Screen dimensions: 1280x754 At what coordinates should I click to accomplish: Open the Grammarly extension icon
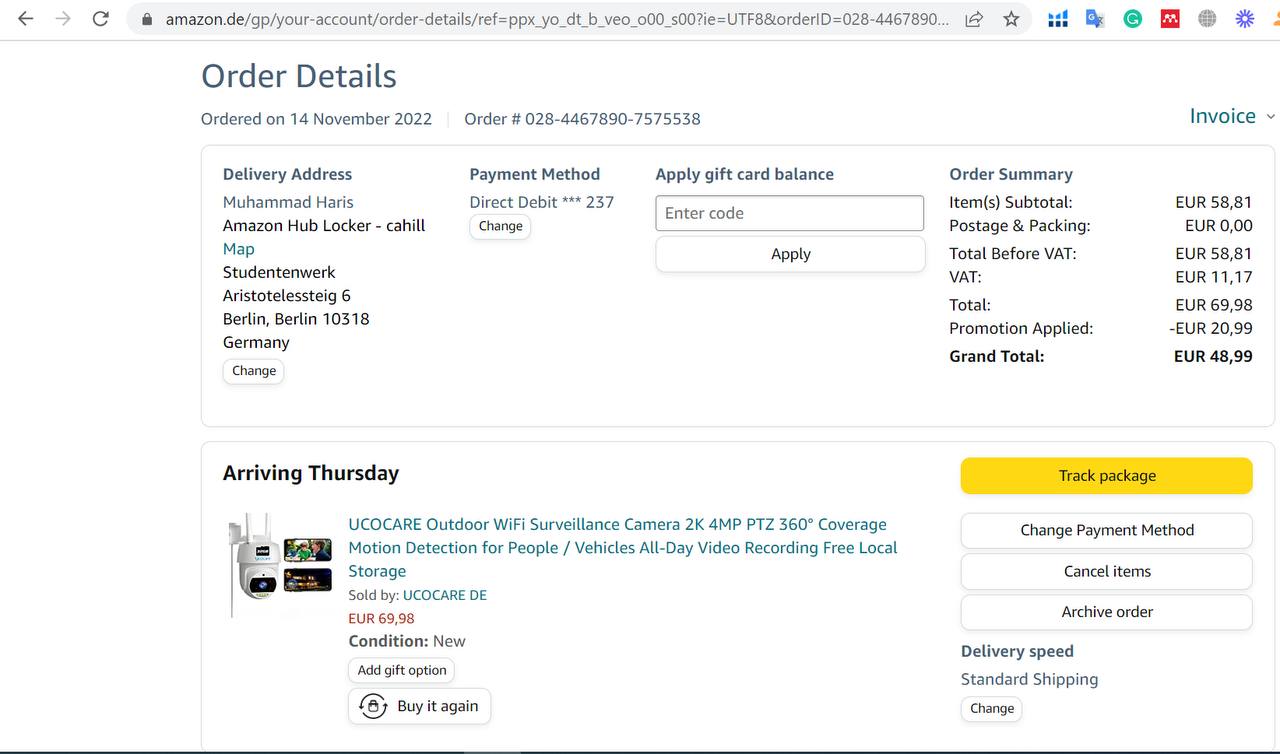[1132, 19]
